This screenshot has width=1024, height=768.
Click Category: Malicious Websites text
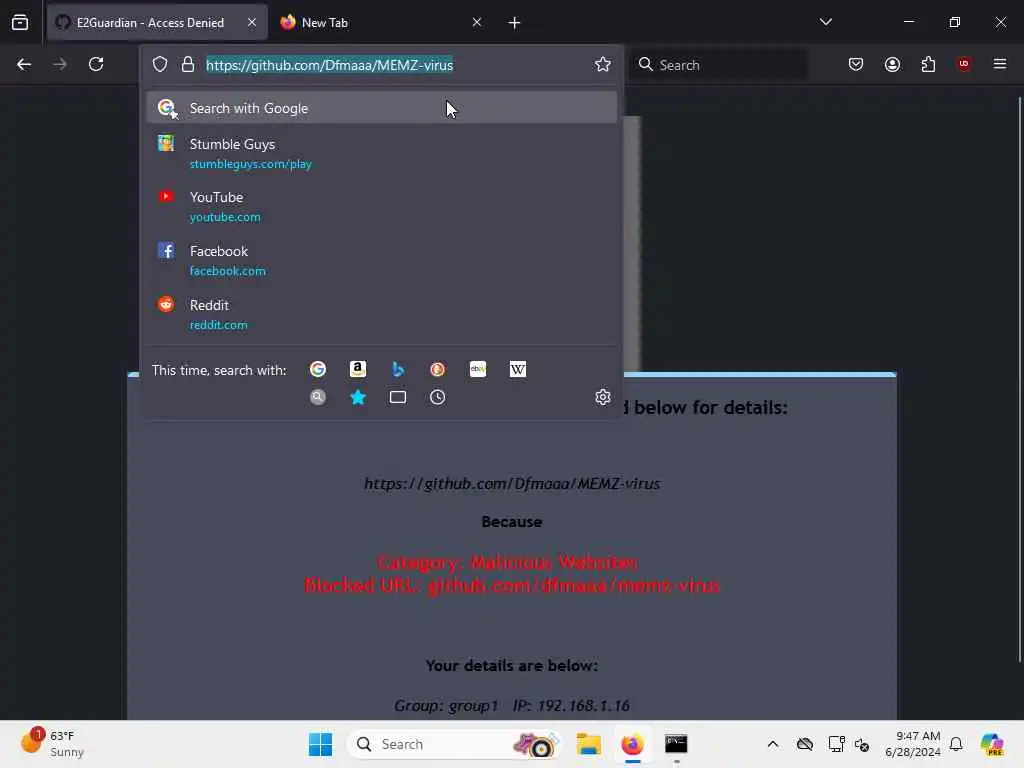tap(508, 562)
